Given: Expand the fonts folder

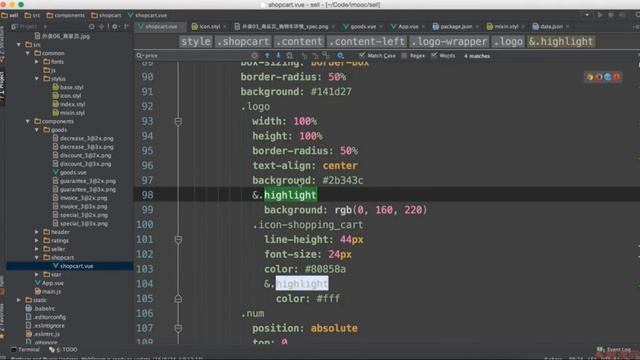Looking at the screenshot, I should click(x=37, y=62).
